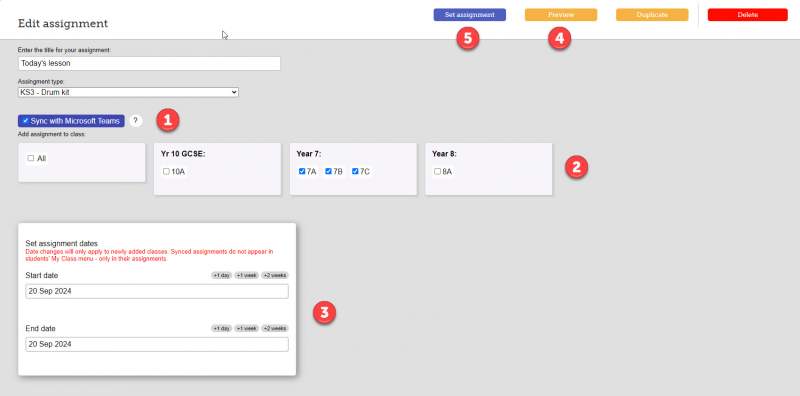Add +1 day to End date
This screenshot has height=396, width=800.
pos(221,329)
